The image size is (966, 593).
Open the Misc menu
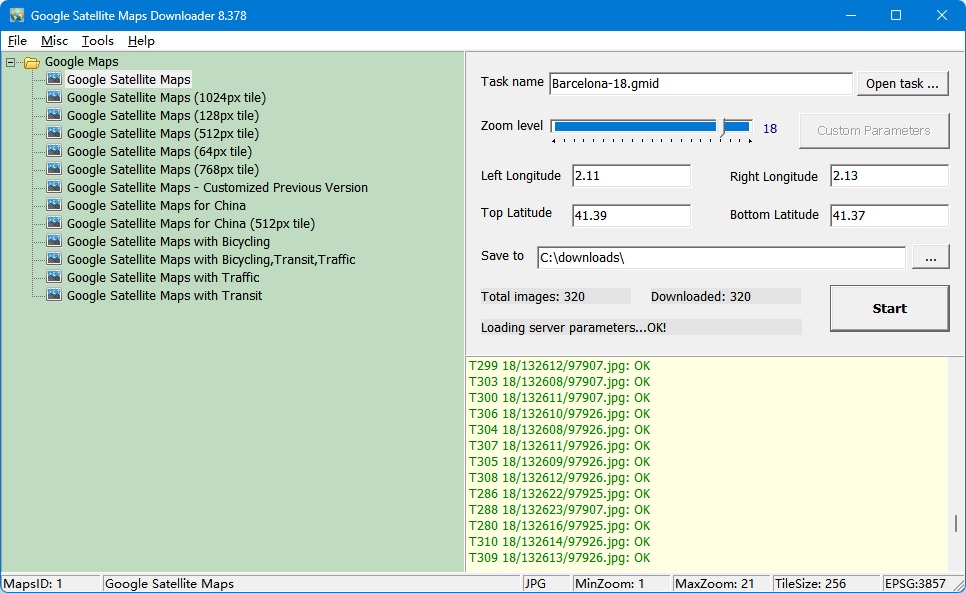[54, 41]
